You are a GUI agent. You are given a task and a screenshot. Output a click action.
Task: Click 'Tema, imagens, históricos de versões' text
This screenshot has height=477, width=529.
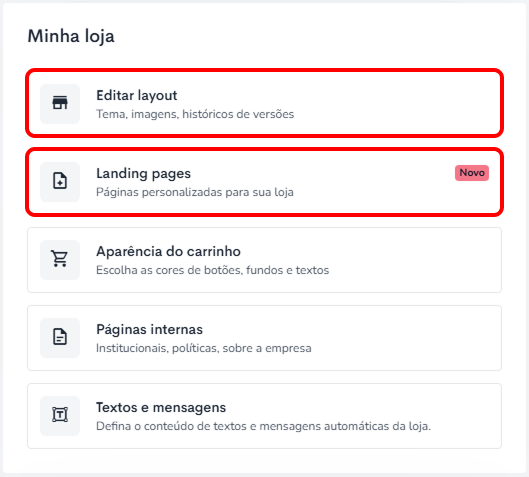pos(195,114)
